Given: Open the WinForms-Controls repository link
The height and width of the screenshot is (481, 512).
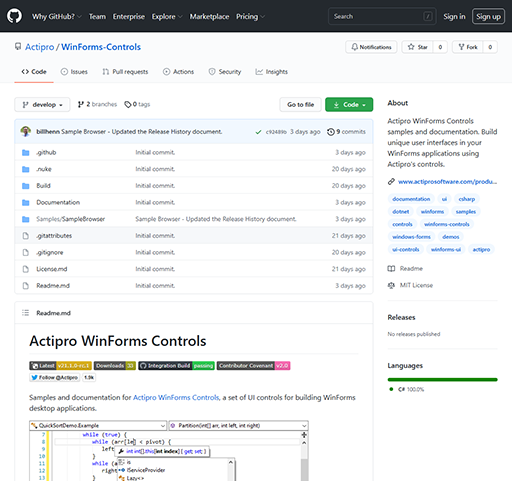Looking at the screenshot, I should click(x=101, y=47).
